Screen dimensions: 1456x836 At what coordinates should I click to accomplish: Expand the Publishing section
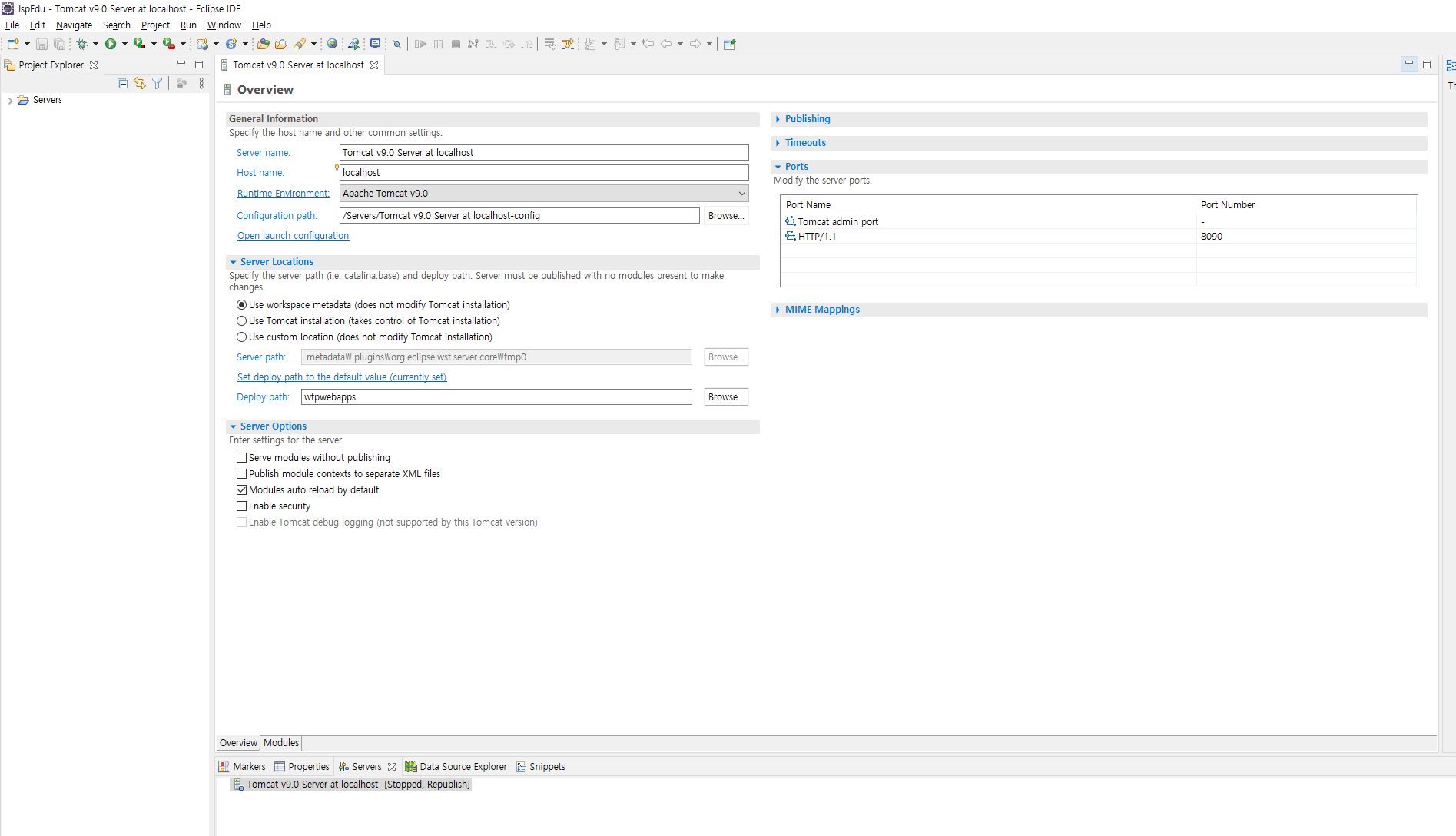(778, 119)
